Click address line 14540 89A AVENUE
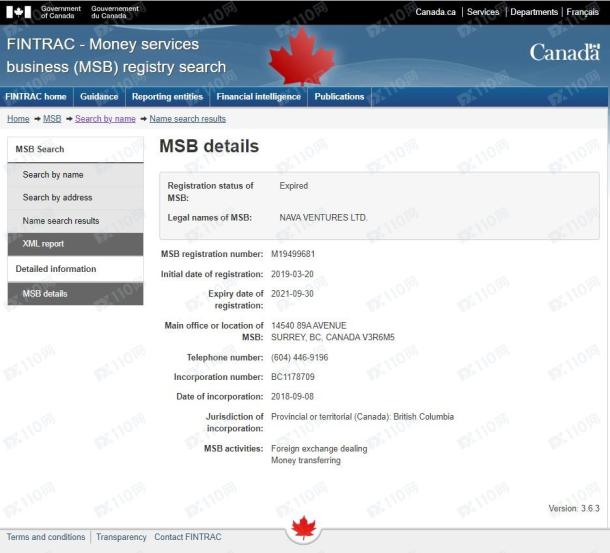This screenshot has height=553, width=610. [x=309, y=325]
